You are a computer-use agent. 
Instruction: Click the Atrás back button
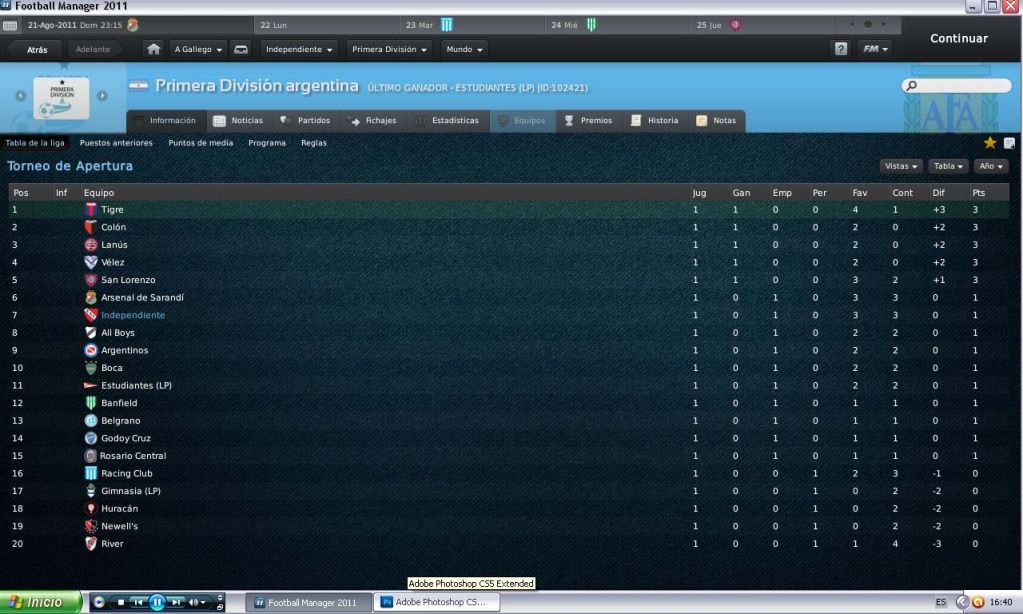[37, 50]
